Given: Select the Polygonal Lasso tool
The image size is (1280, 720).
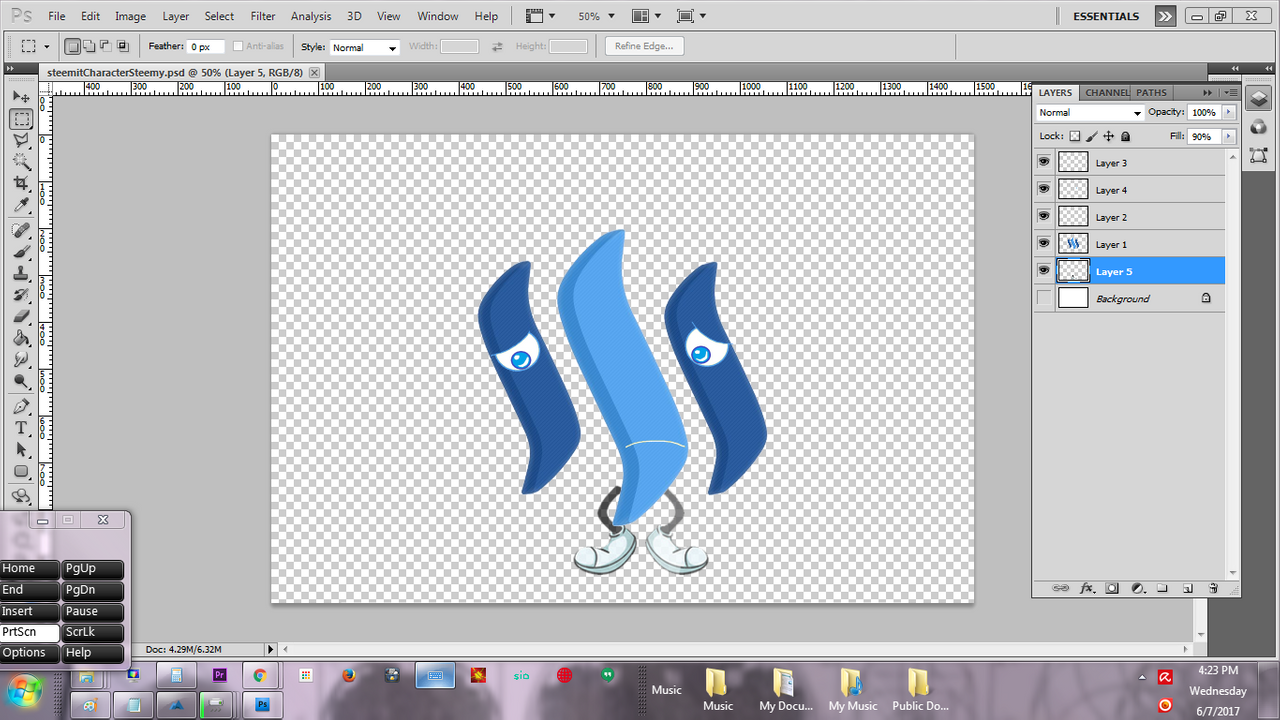Looking at the screenshot, I should pyautogui.click(x=21, y=141).
